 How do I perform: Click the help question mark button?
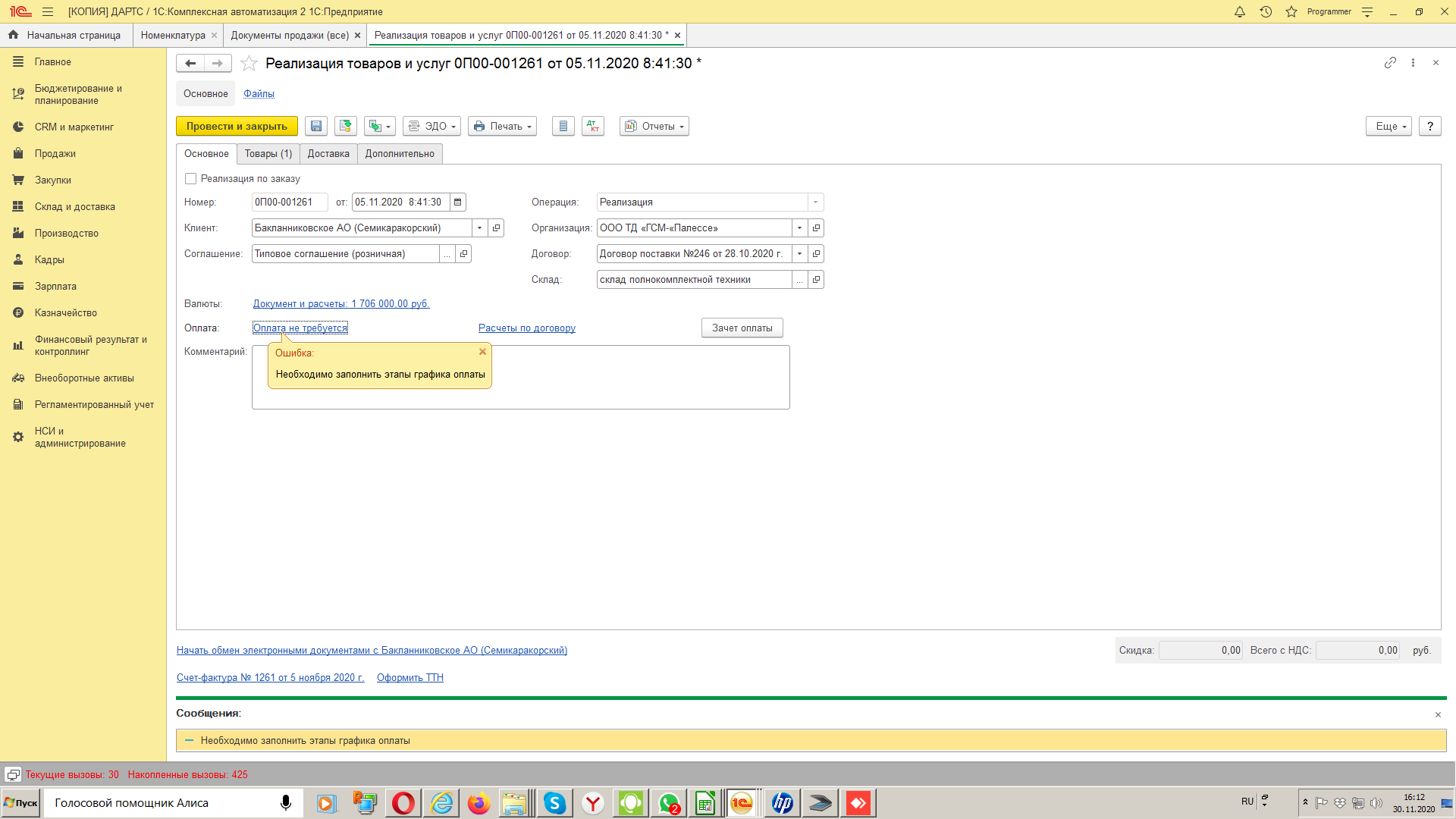tap(1430, 127)
